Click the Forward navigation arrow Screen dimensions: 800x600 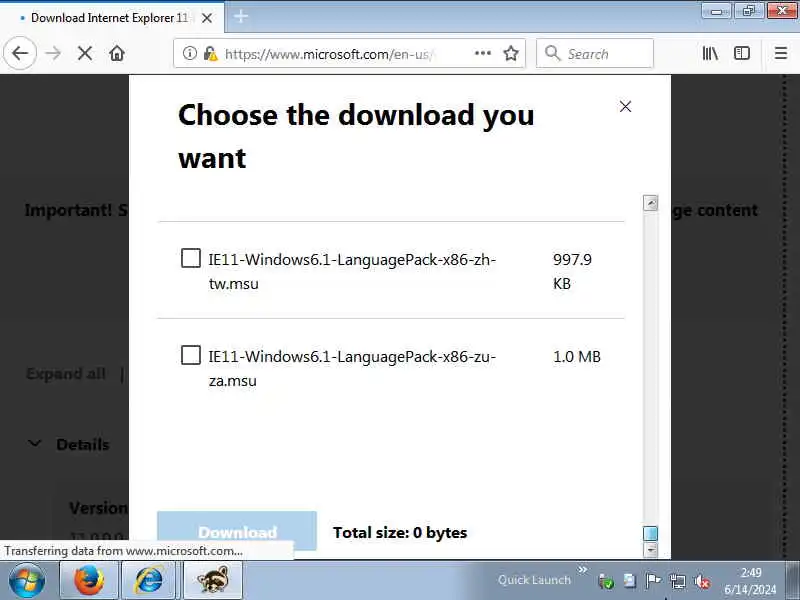(x=53, y=53)
